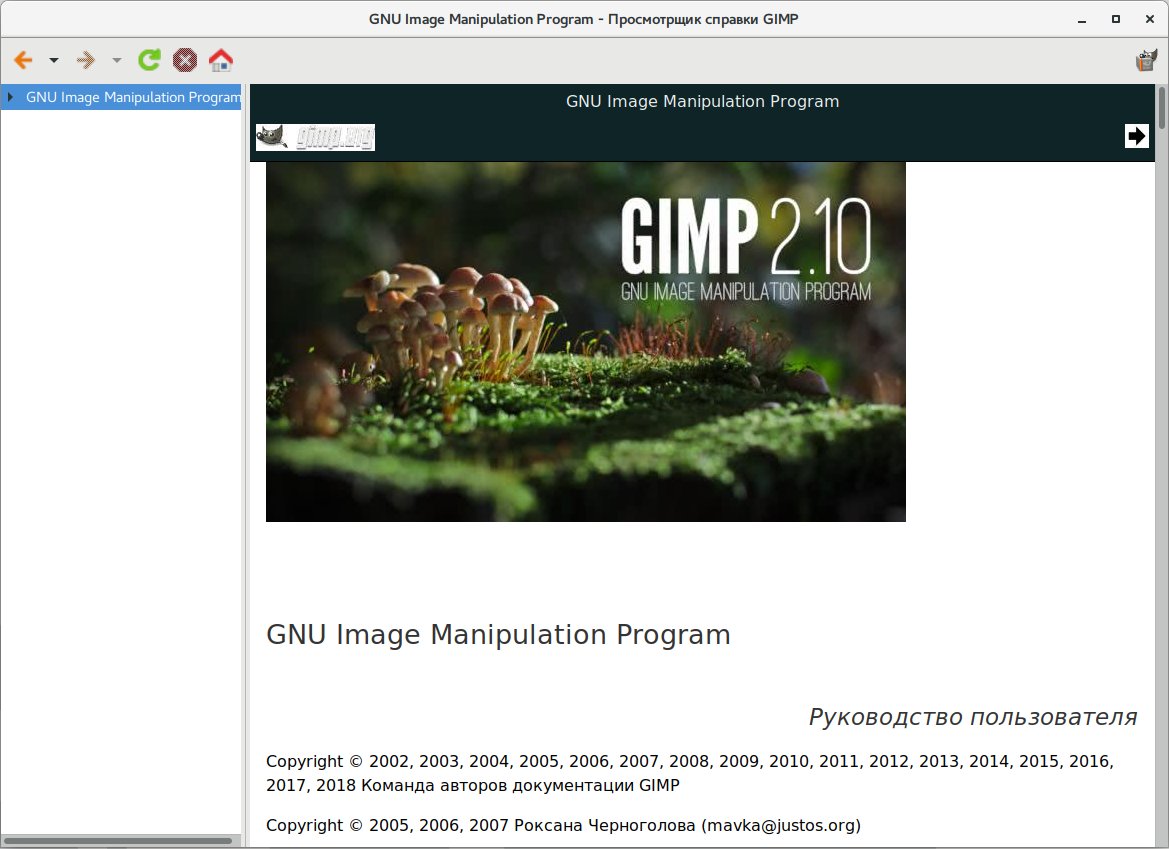The image size is (1169, 849).
Task: Close the help browser window
Action: (x=1150, y=19)
